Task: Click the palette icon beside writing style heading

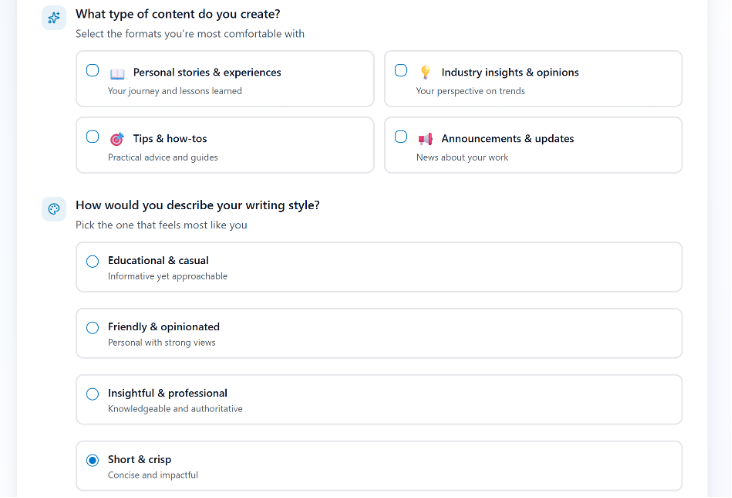Action: [x=54, y=209]
